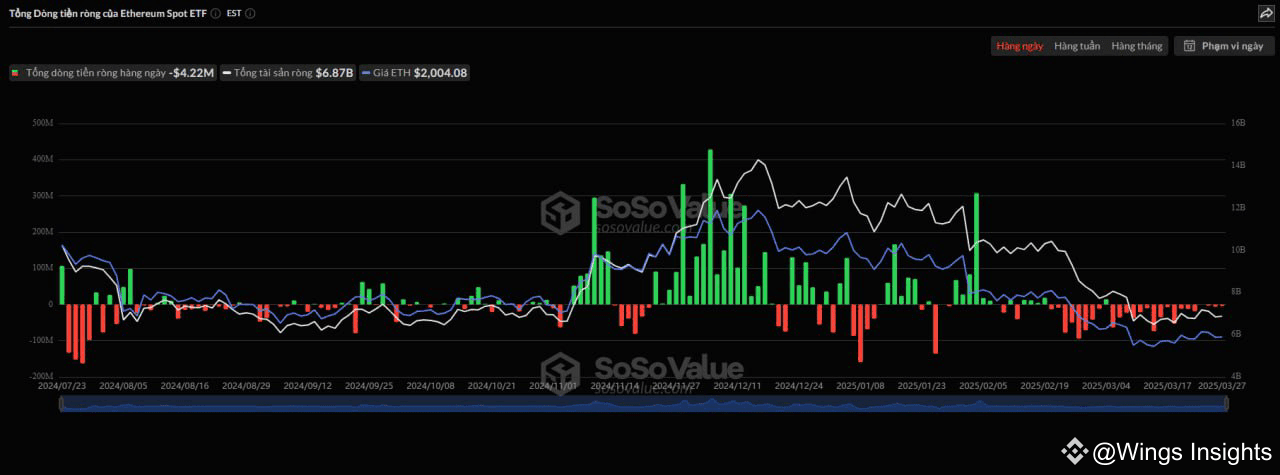Image resolution: width=1280 pixels, height=475 pixels.
Task: Click the info icon beside the Ethereum Spot ETF title
Action: [x=215, y=13]
